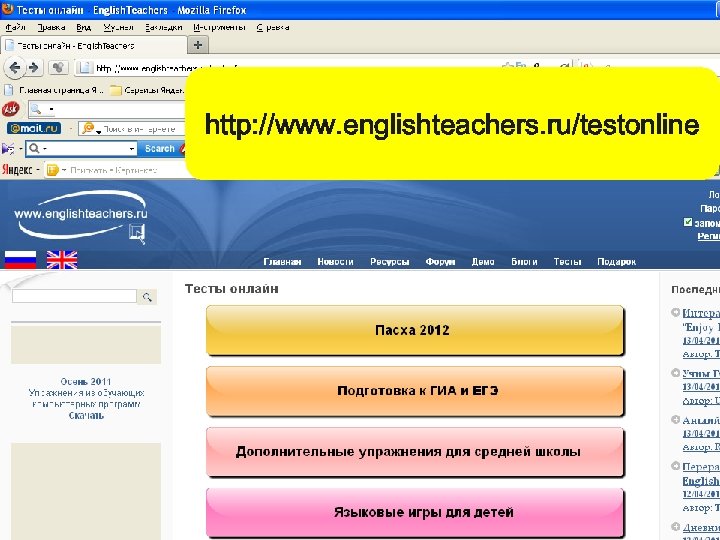Viewport: 720px width, 540px height.
Task: Click the www.englishteachers.ru site logo
Action: click(x=82, y=217)
